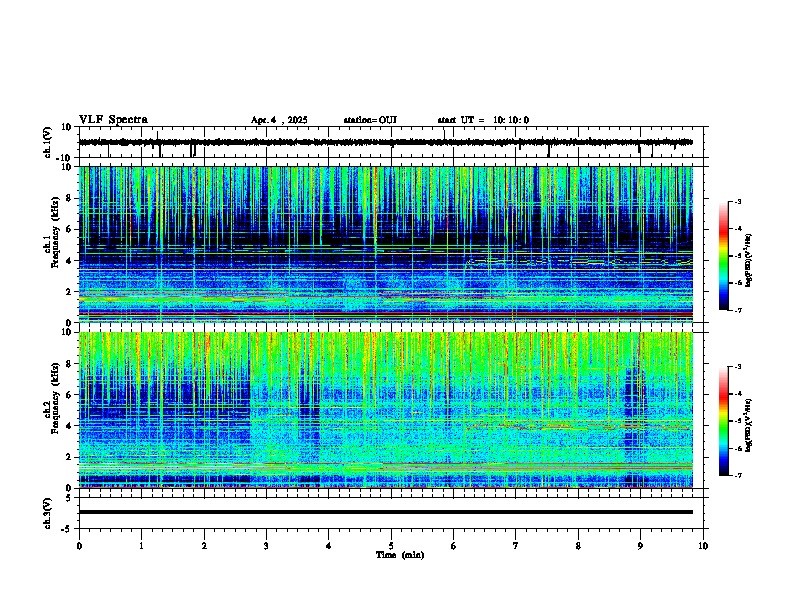
Task: Click the date label 'Apr. 4 , 2025'
Action: 279,120
